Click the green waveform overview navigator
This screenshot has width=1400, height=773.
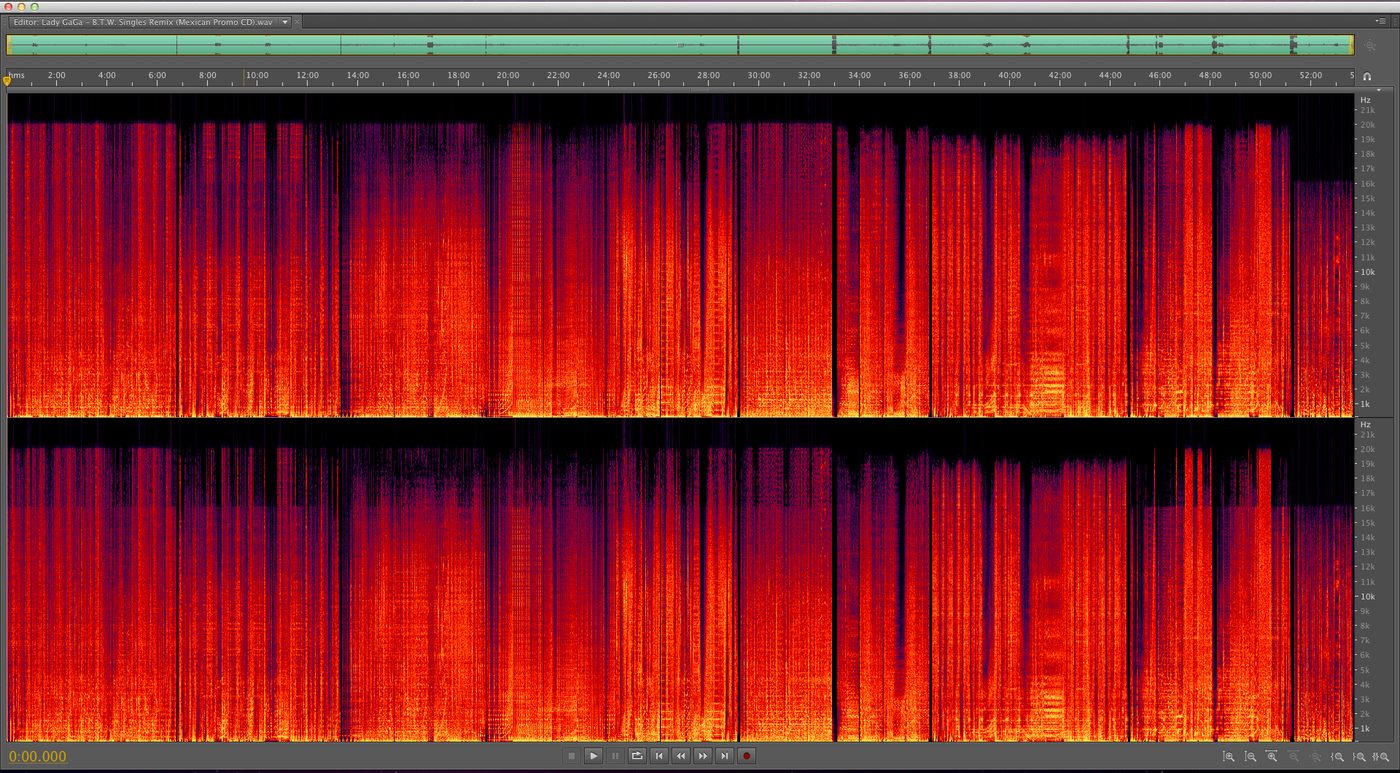tap(680, 45)
